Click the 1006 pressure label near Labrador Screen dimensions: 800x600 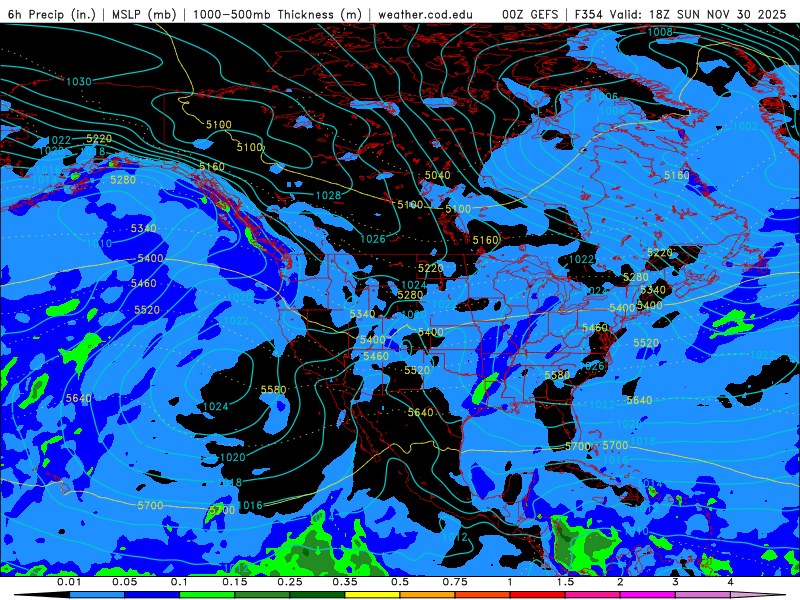pos(605,96)
